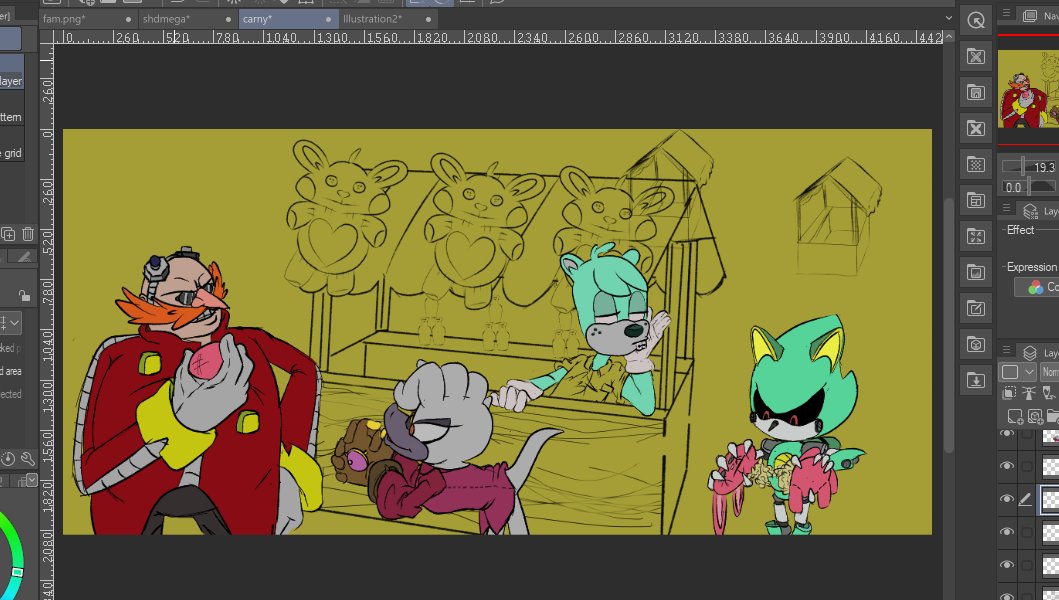Open Layer palette hamburger menu

pyautogui.click(x=1006, y=350)
